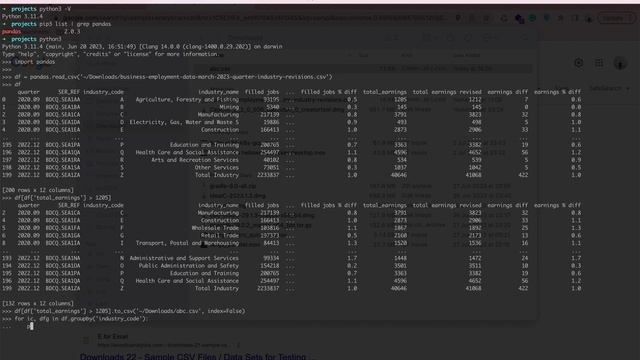Open the Google settings gear in browser
Screen dimensions: 640x360
click(578, 63)
